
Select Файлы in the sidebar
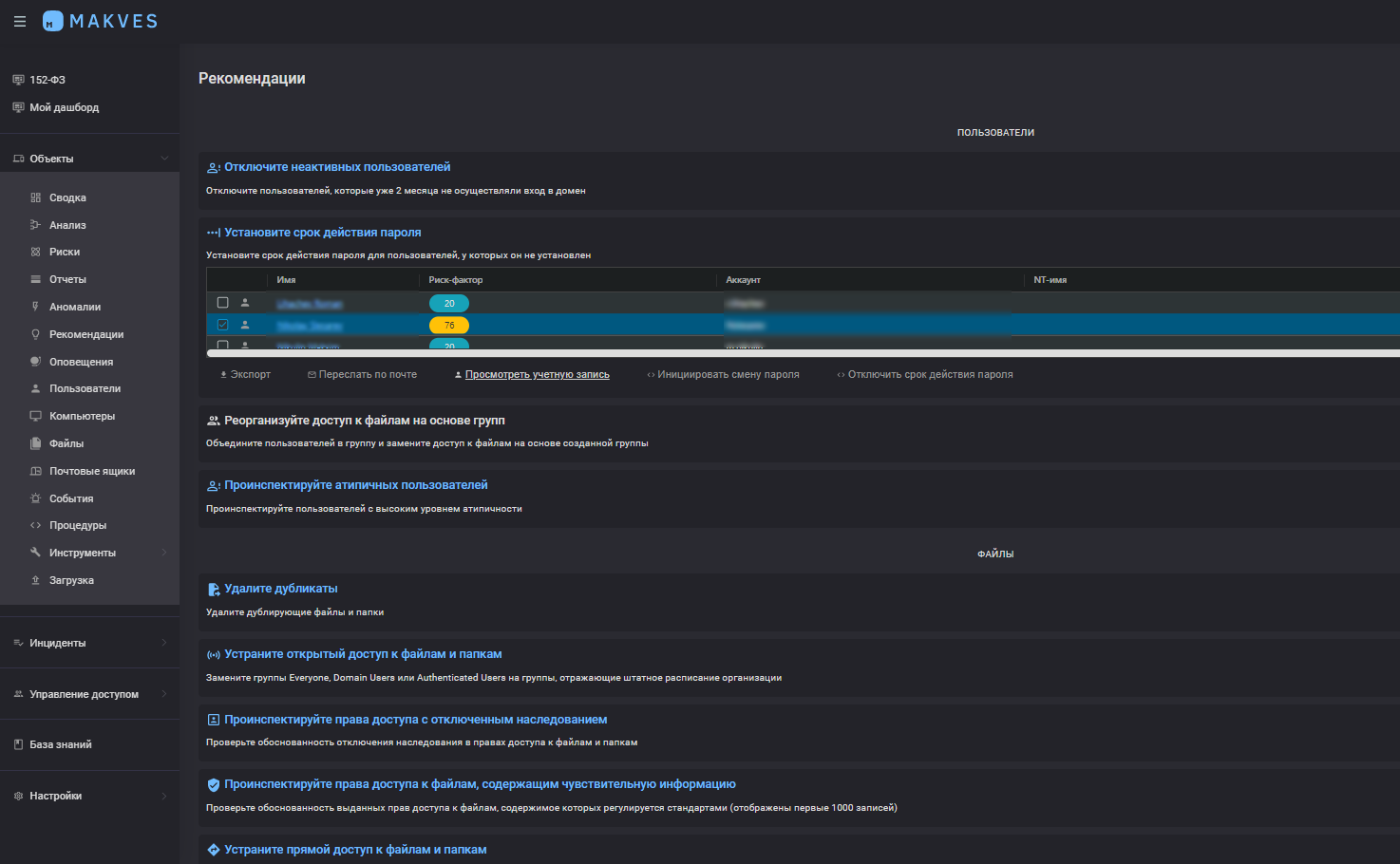pyautogui.click(x=66, y=443)
